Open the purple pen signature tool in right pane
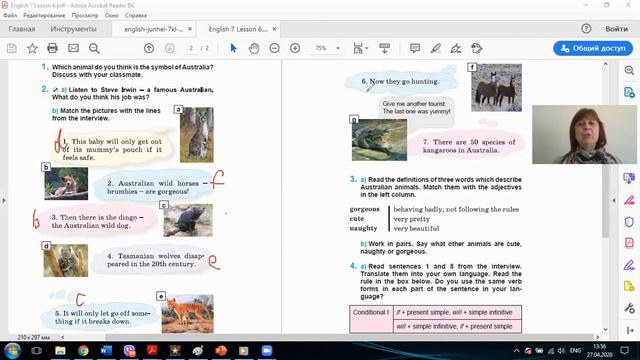Screen dimensions: 640x360 (x=629, y=265)
